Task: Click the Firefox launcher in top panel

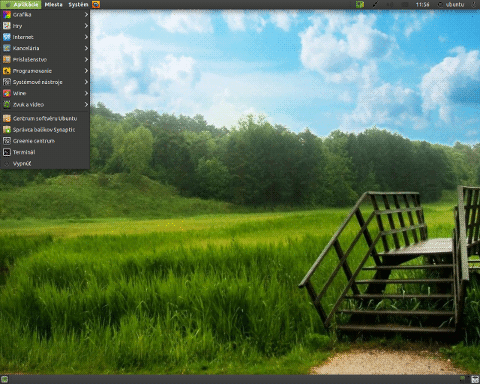Action: [x=96, y=5]
